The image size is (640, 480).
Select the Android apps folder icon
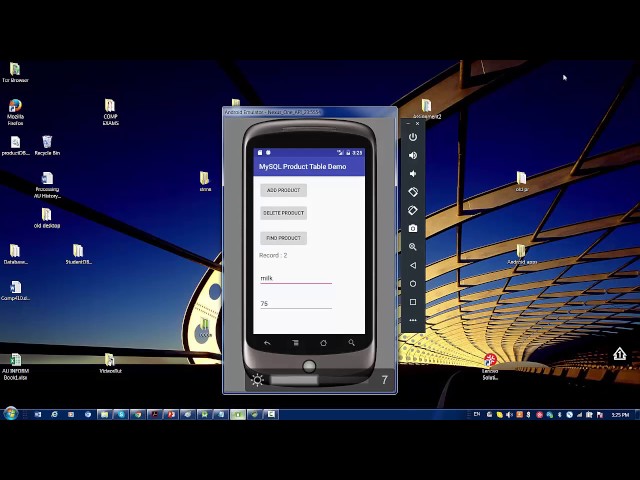(x=522, y=254)
